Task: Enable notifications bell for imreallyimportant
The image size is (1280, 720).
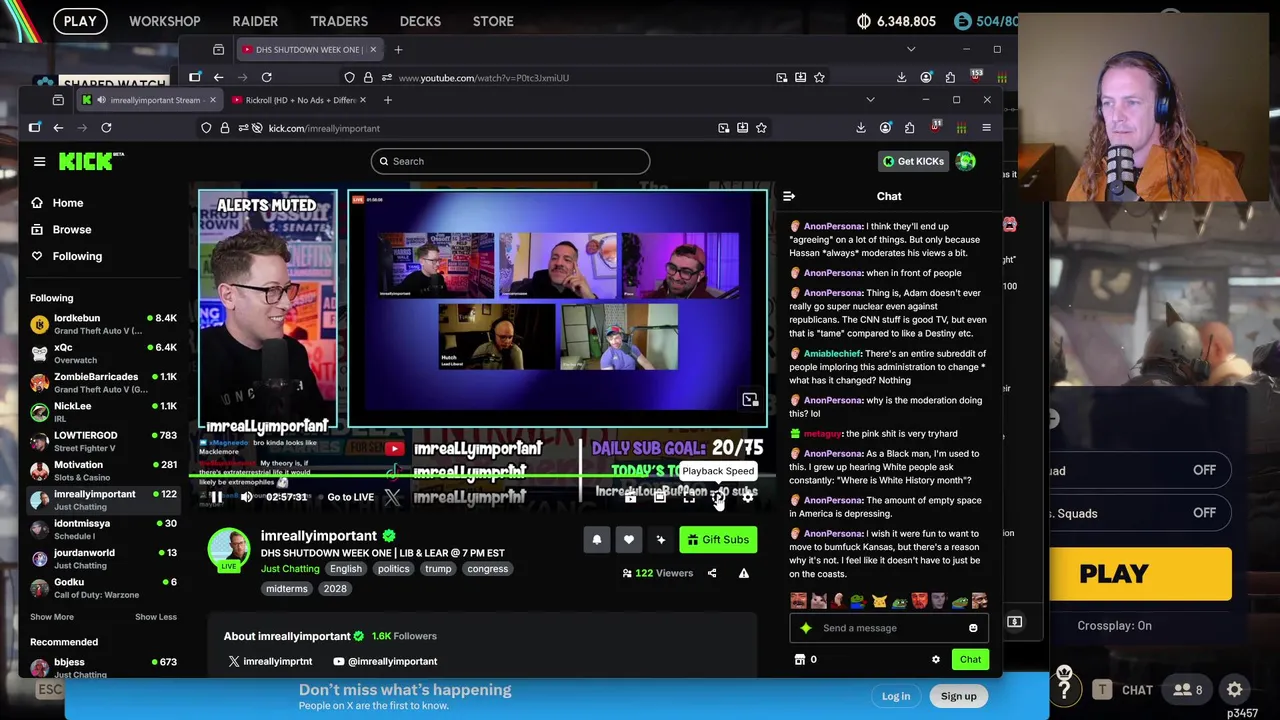Action: pyautogui.click(x=597, y=540)
